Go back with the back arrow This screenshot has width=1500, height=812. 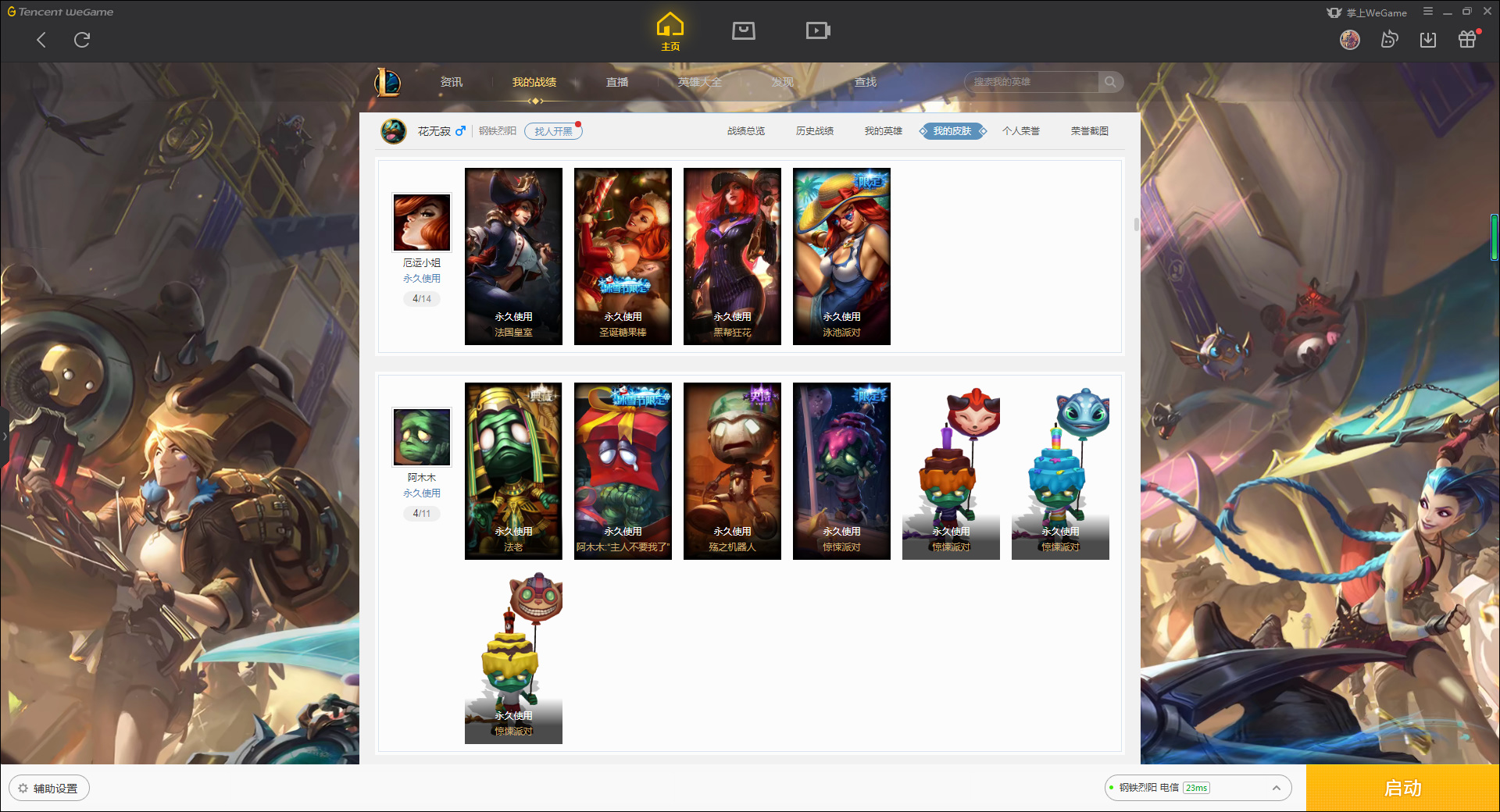[x=41, y=40]
